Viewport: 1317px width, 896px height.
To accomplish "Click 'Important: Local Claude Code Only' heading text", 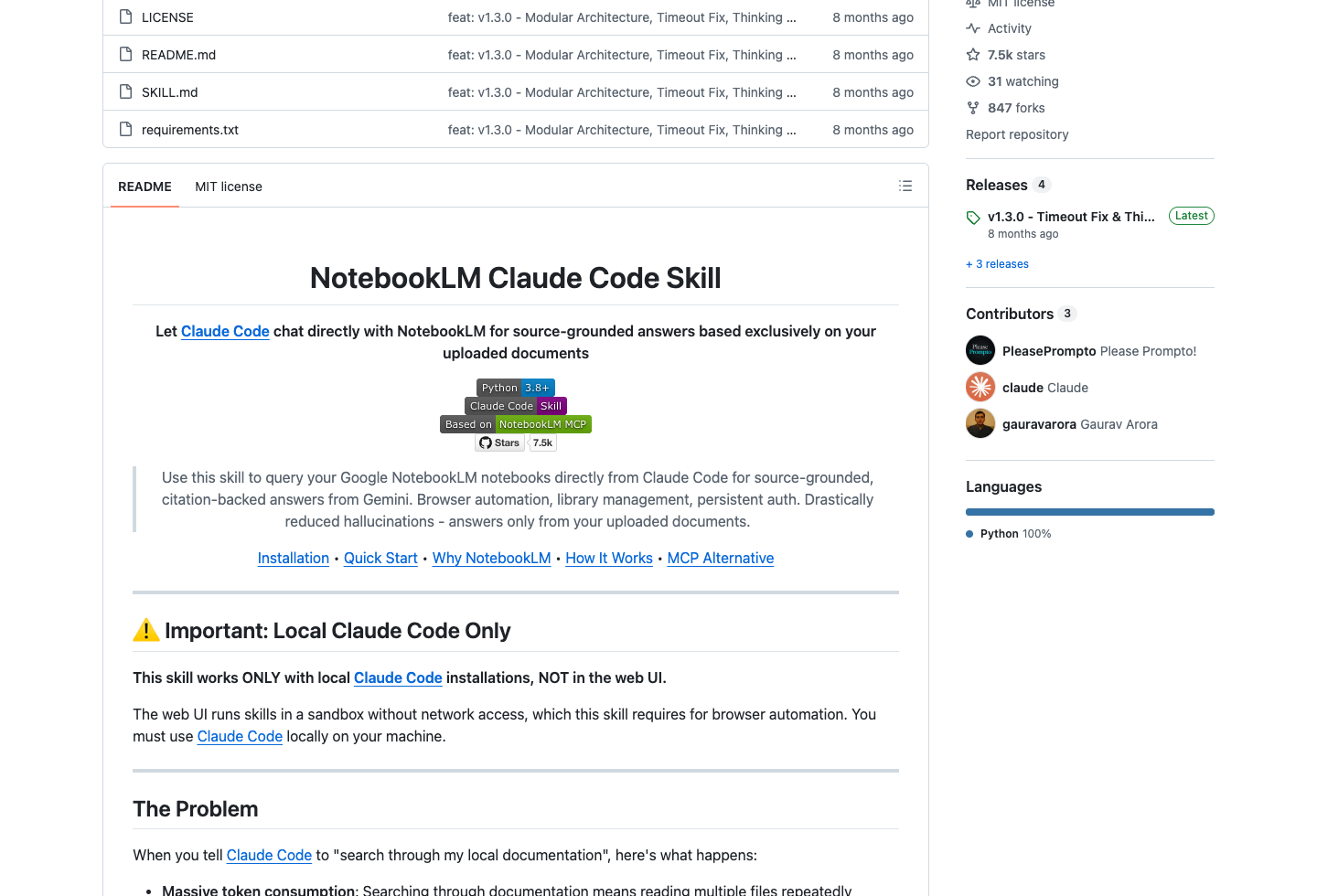I will (x=337, y=631).
